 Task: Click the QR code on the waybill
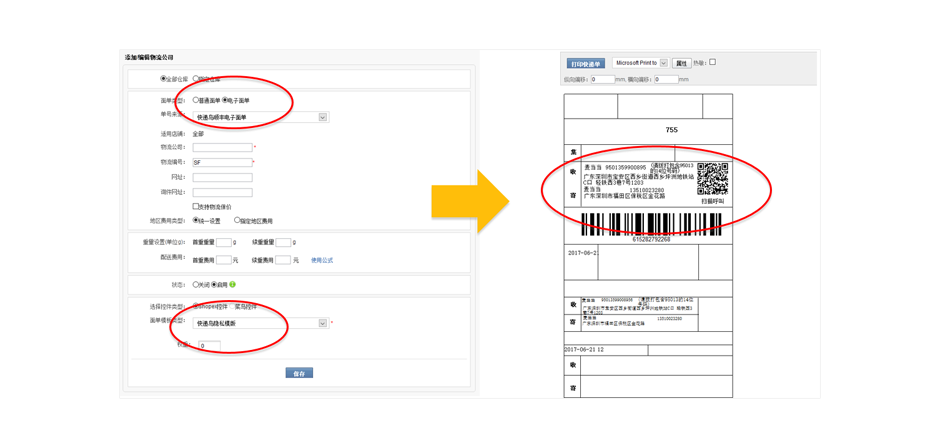tap(712, 180)
